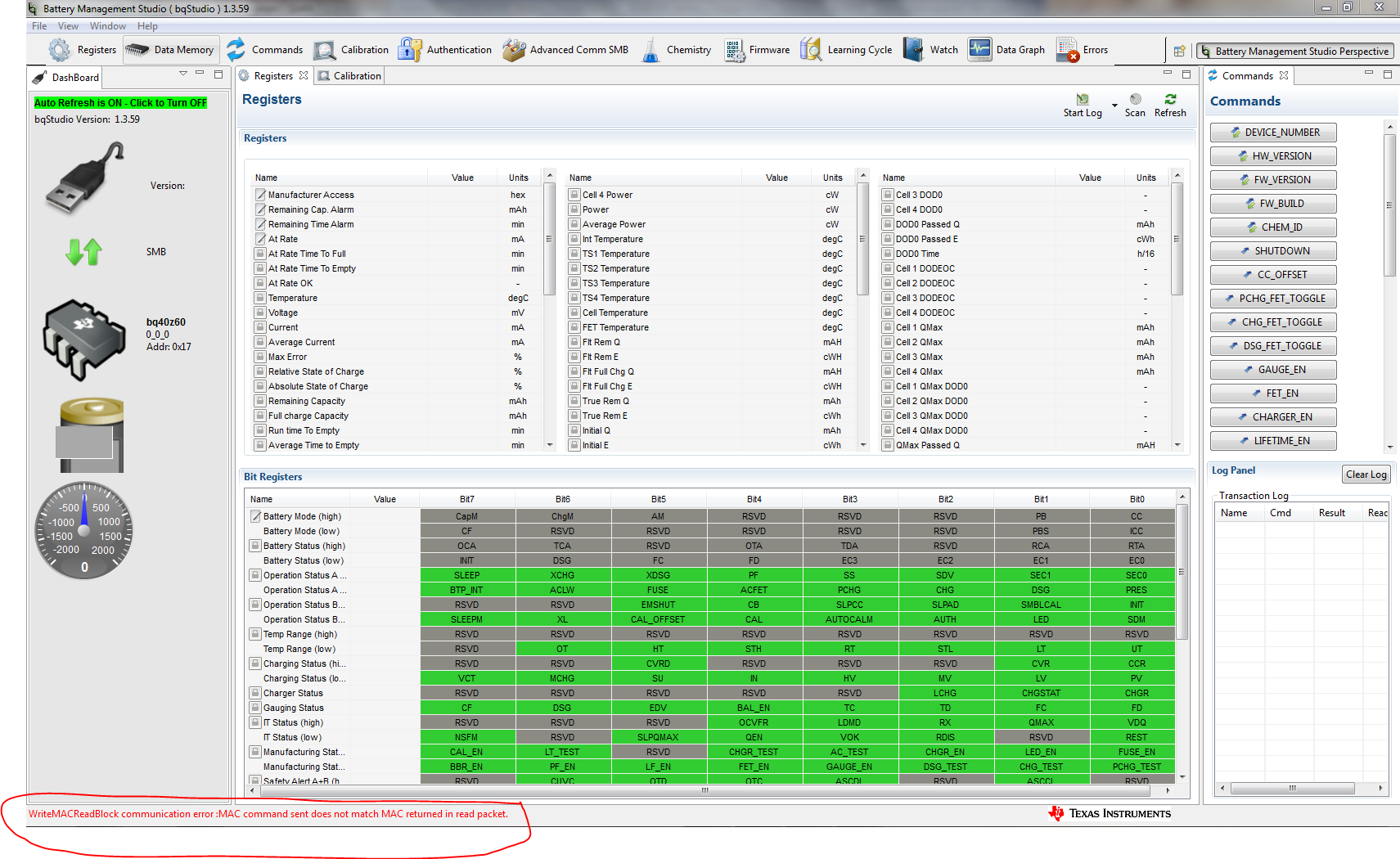Screen dimensions: 1400x859
Task: Open the Window menu
Action: [108, 26]
